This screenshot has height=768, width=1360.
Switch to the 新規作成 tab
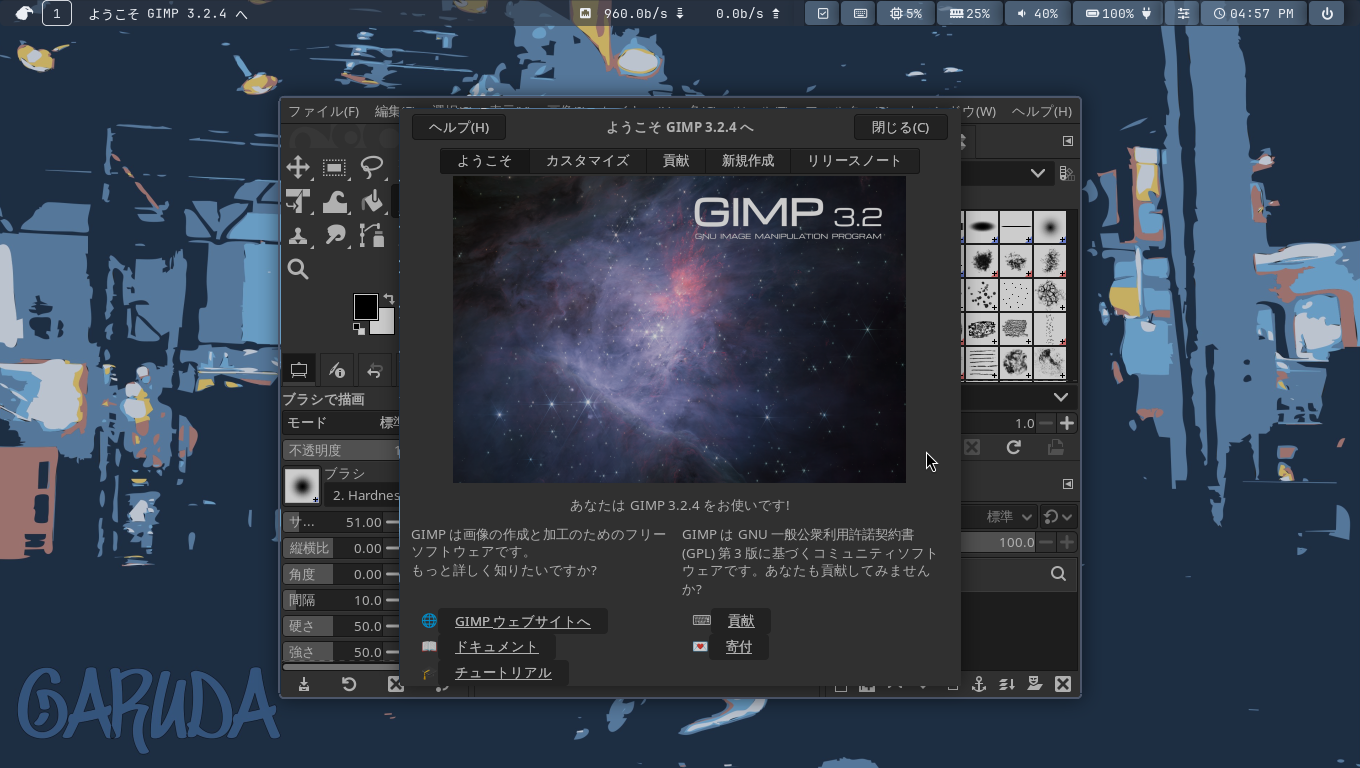[748, 160]
